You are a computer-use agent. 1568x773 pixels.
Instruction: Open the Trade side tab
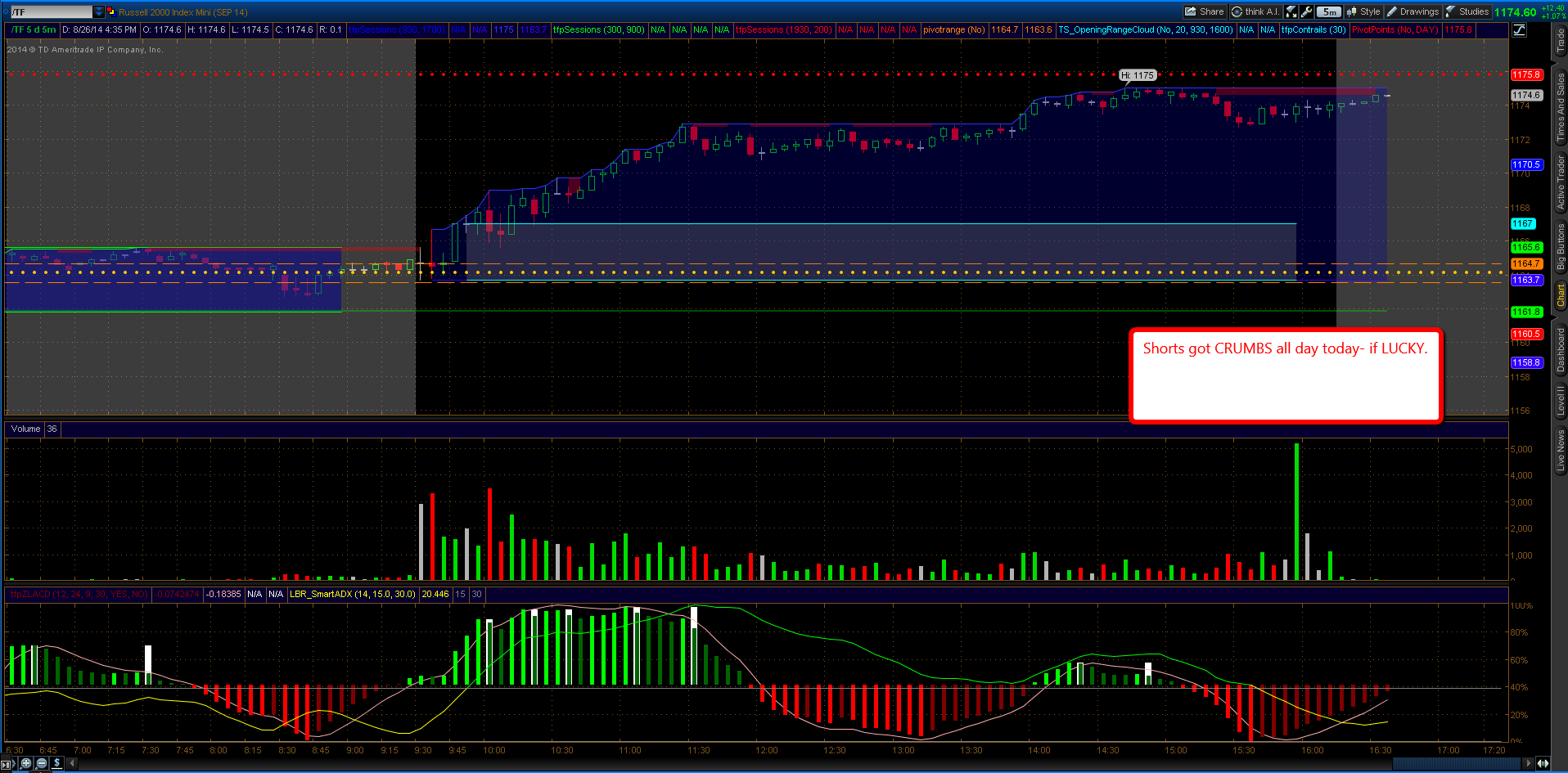tap(1560, 42)
